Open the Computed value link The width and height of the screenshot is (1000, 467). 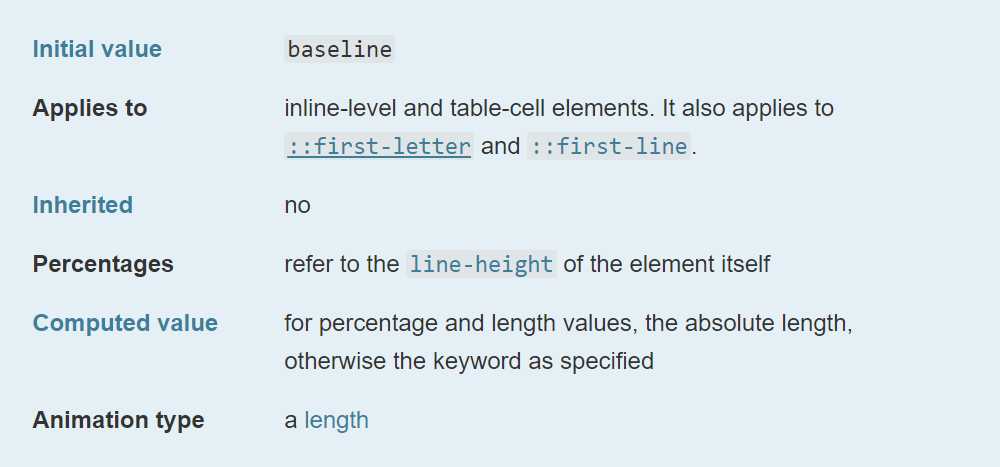click(125, 323)
